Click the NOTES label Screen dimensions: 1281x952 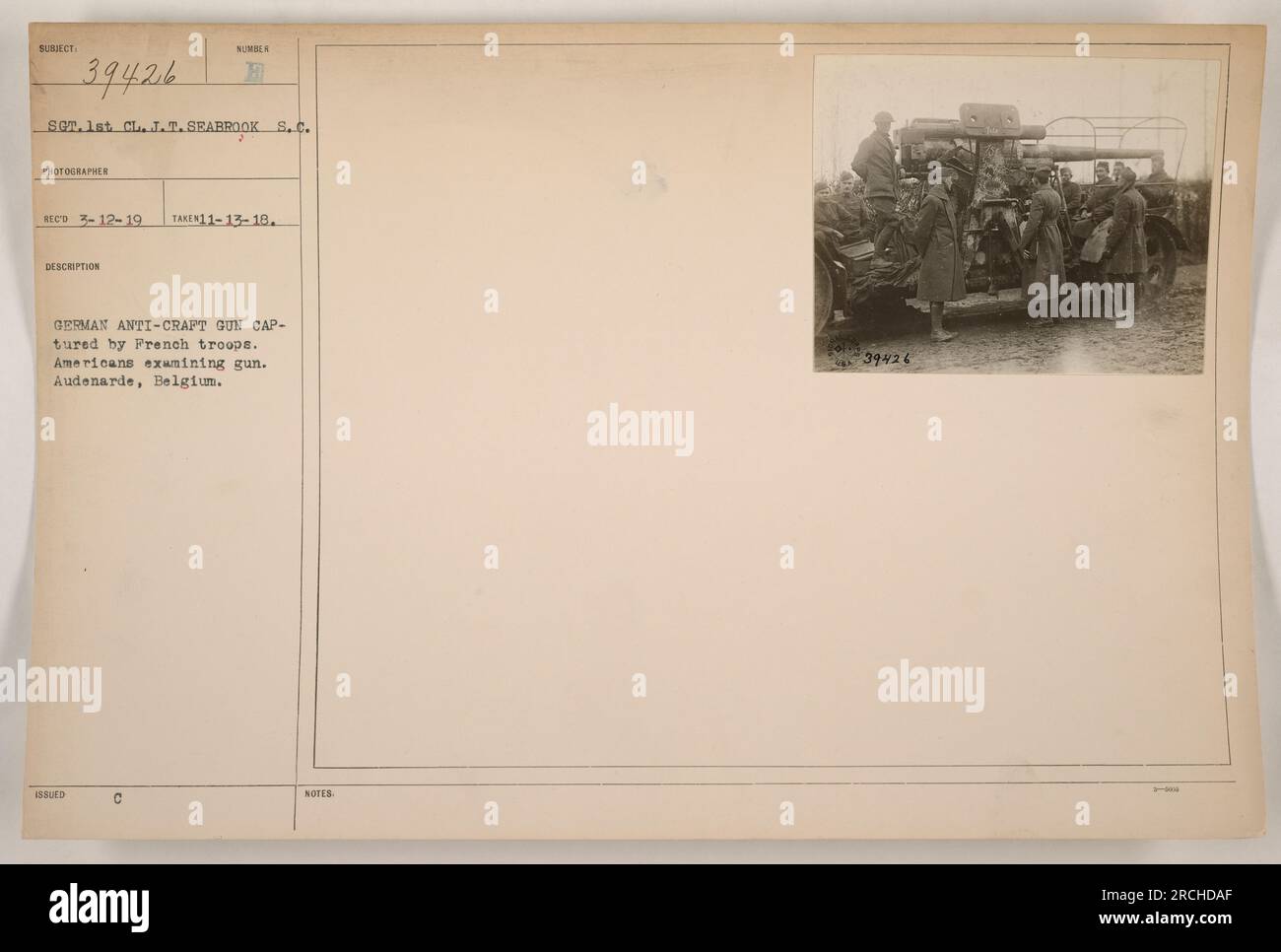coord(321,793)
